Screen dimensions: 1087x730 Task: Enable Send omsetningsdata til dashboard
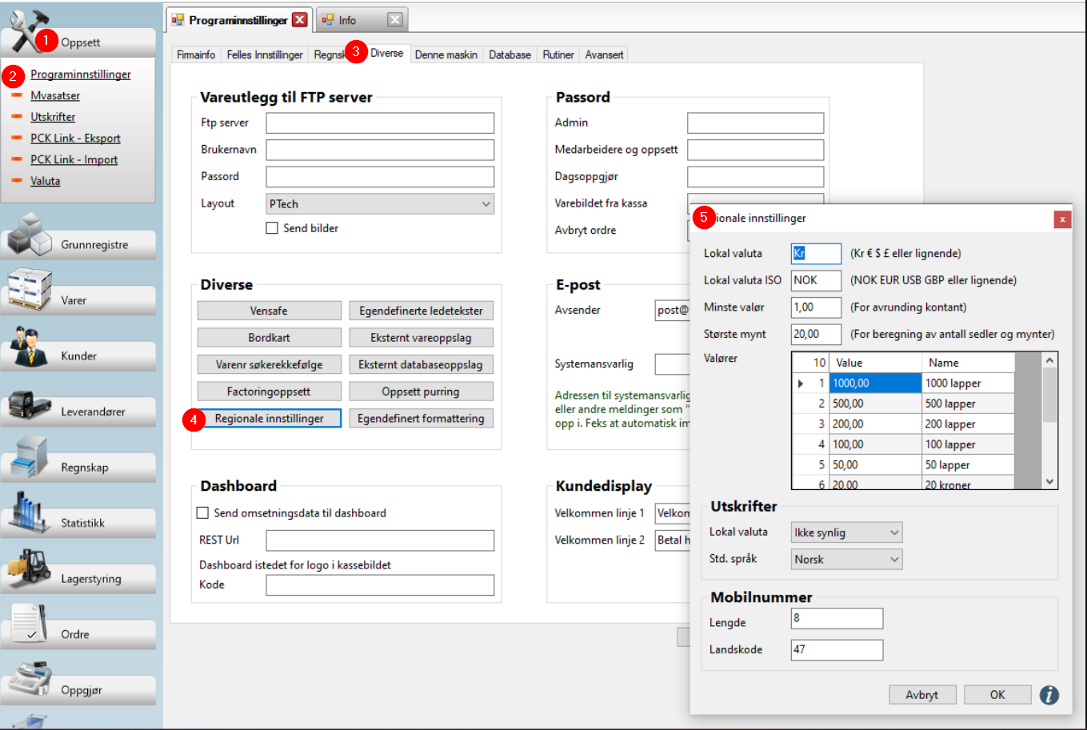202,513
